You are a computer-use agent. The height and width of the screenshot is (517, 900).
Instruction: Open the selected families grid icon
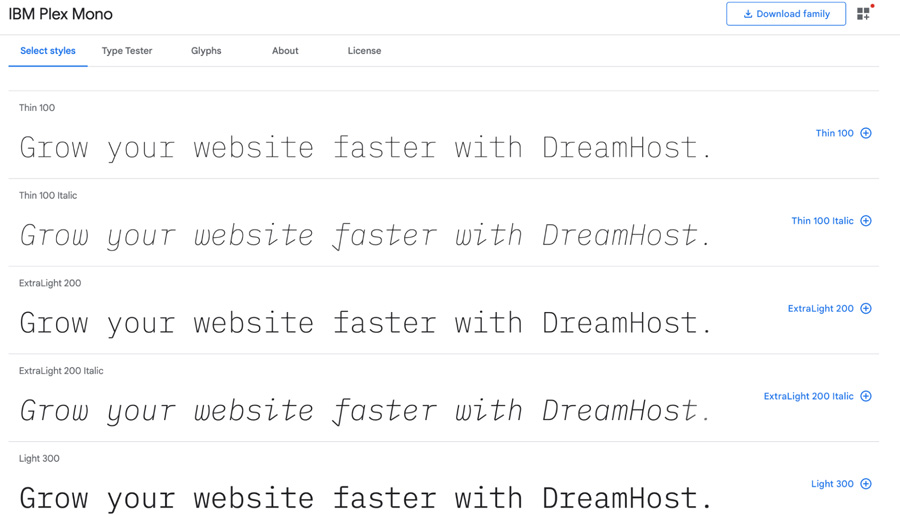[864, 14]
